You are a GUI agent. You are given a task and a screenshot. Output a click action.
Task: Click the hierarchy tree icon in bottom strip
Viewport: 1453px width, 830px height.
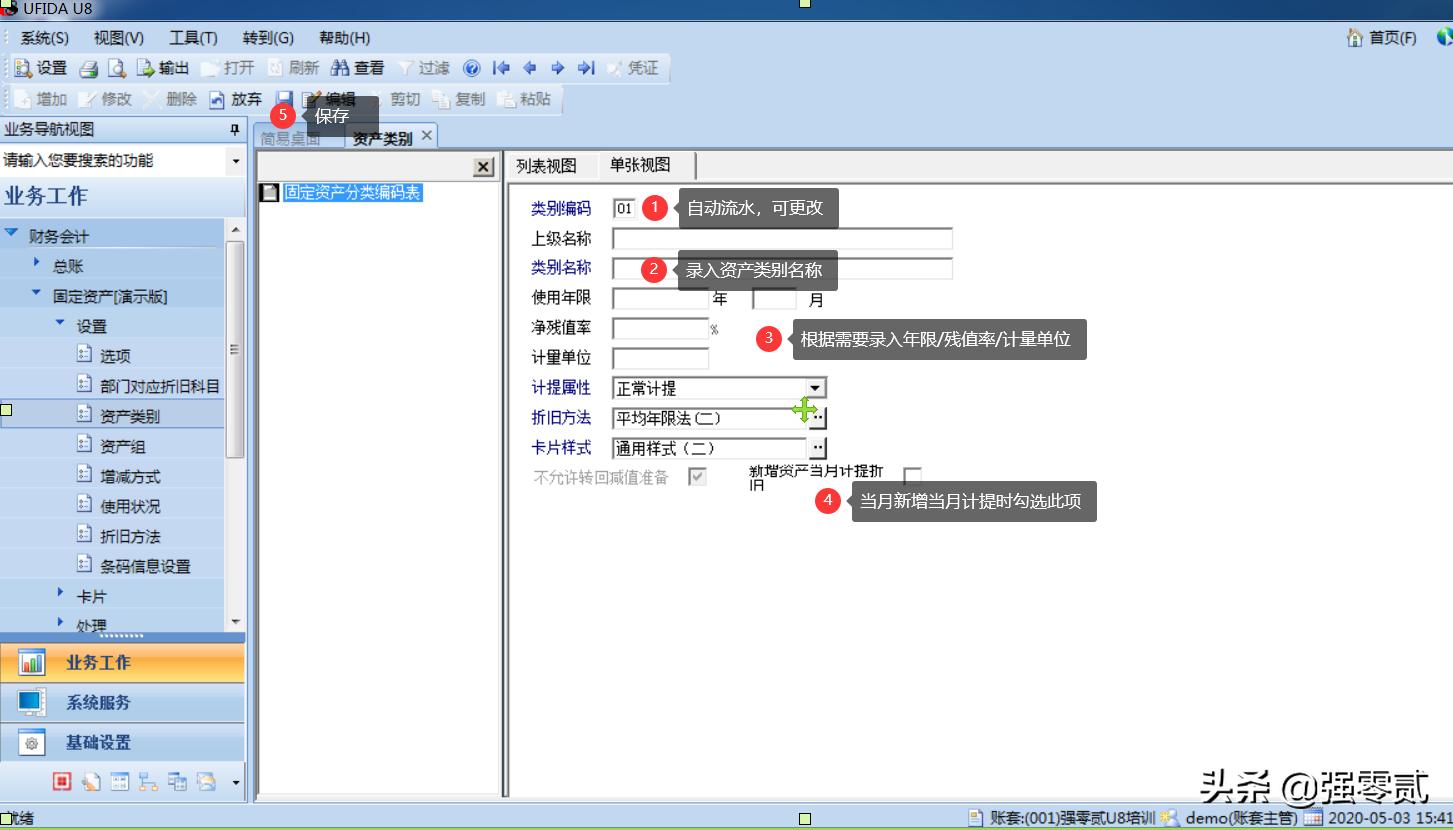click(x=148, y=782)
